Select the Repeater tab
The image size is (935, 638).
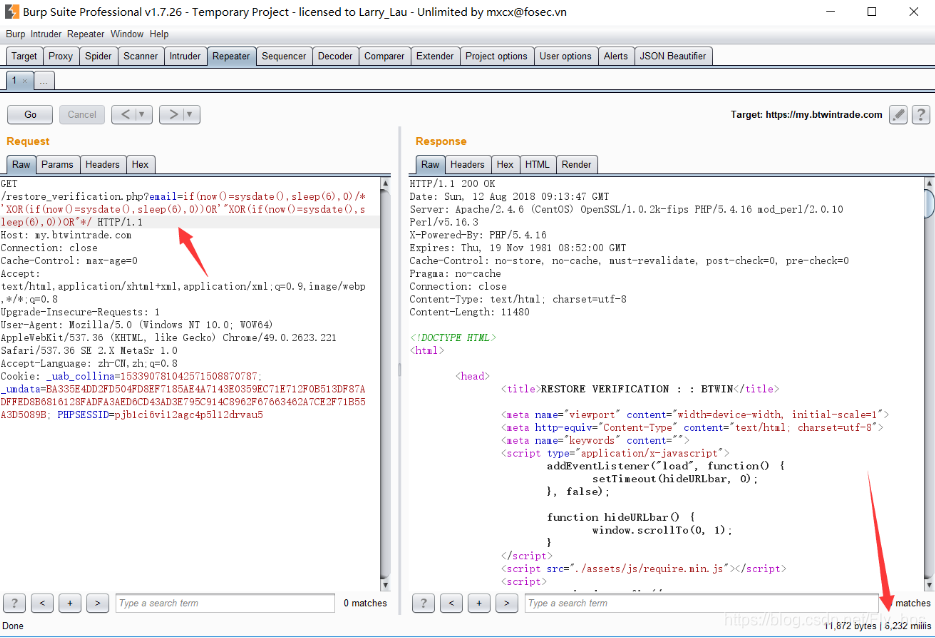pos(231,56)
